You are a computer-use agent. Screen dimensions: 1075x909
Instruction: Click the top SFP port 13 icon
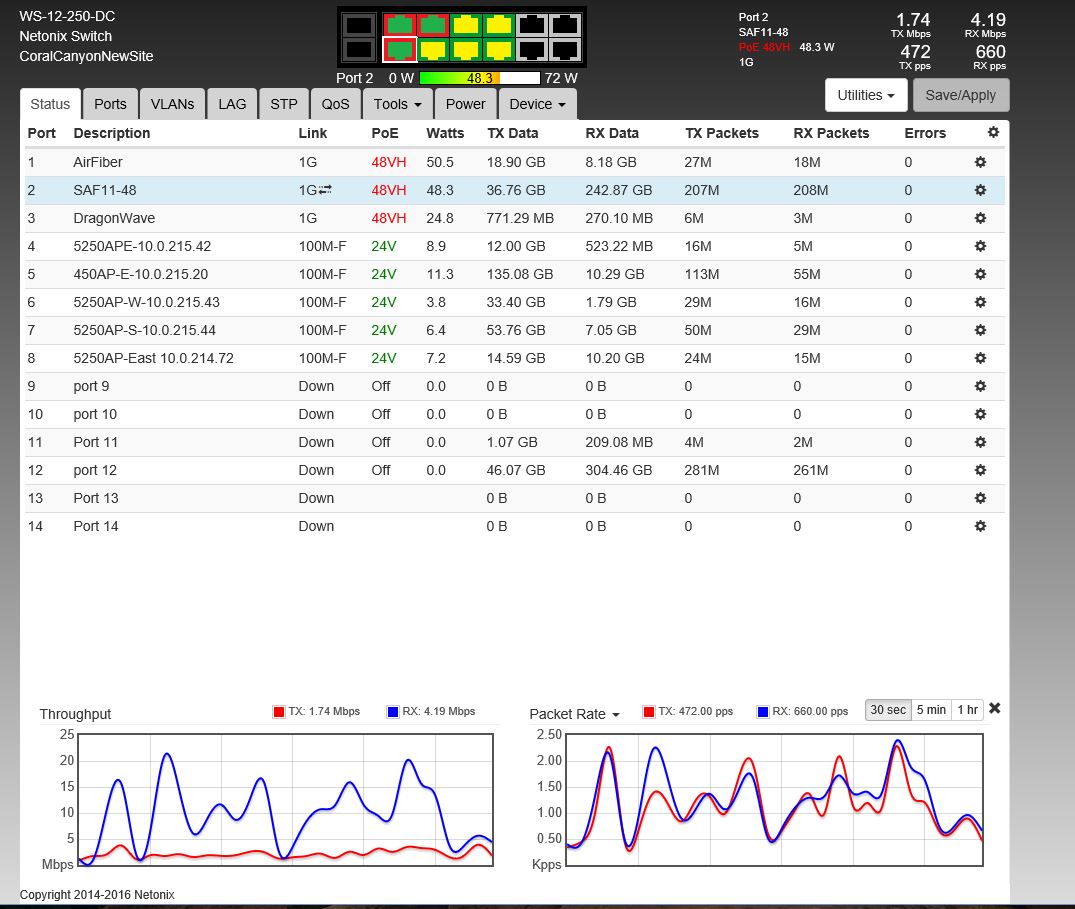[360, 25]
